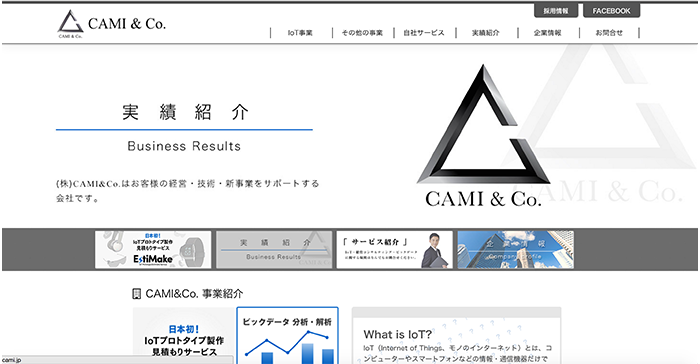Select 自社サービス in the navigation bar
This screenshot has height=364, width=700.
tap(424, 33)
